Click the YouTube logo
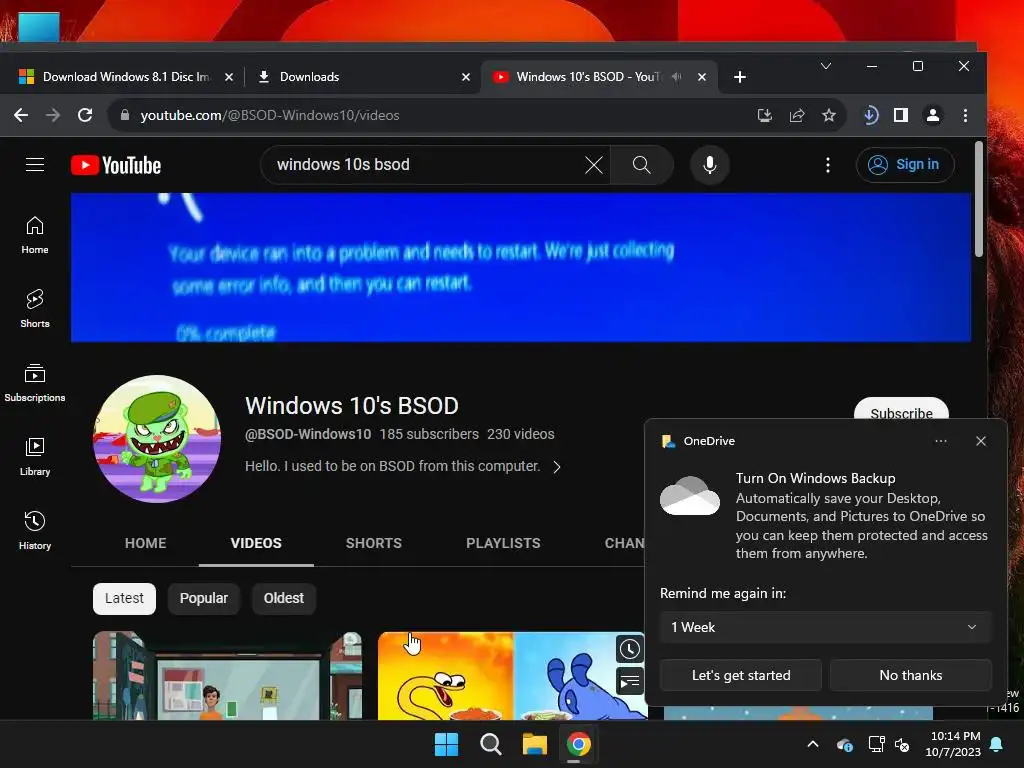The image size is (1024, 768). coord(116,165)
